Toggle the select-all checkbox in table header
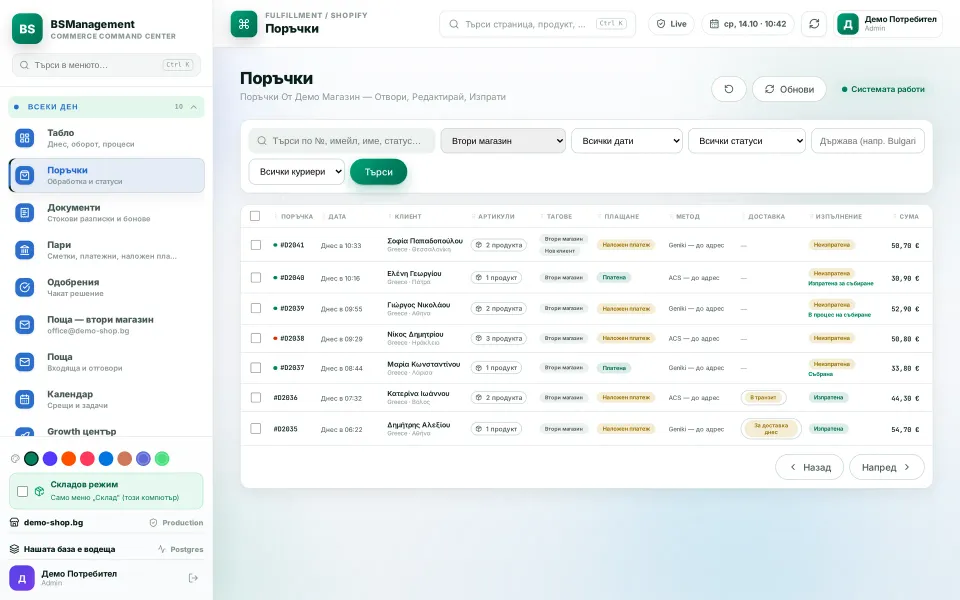960x600 pixels. (x=255, y=216)
